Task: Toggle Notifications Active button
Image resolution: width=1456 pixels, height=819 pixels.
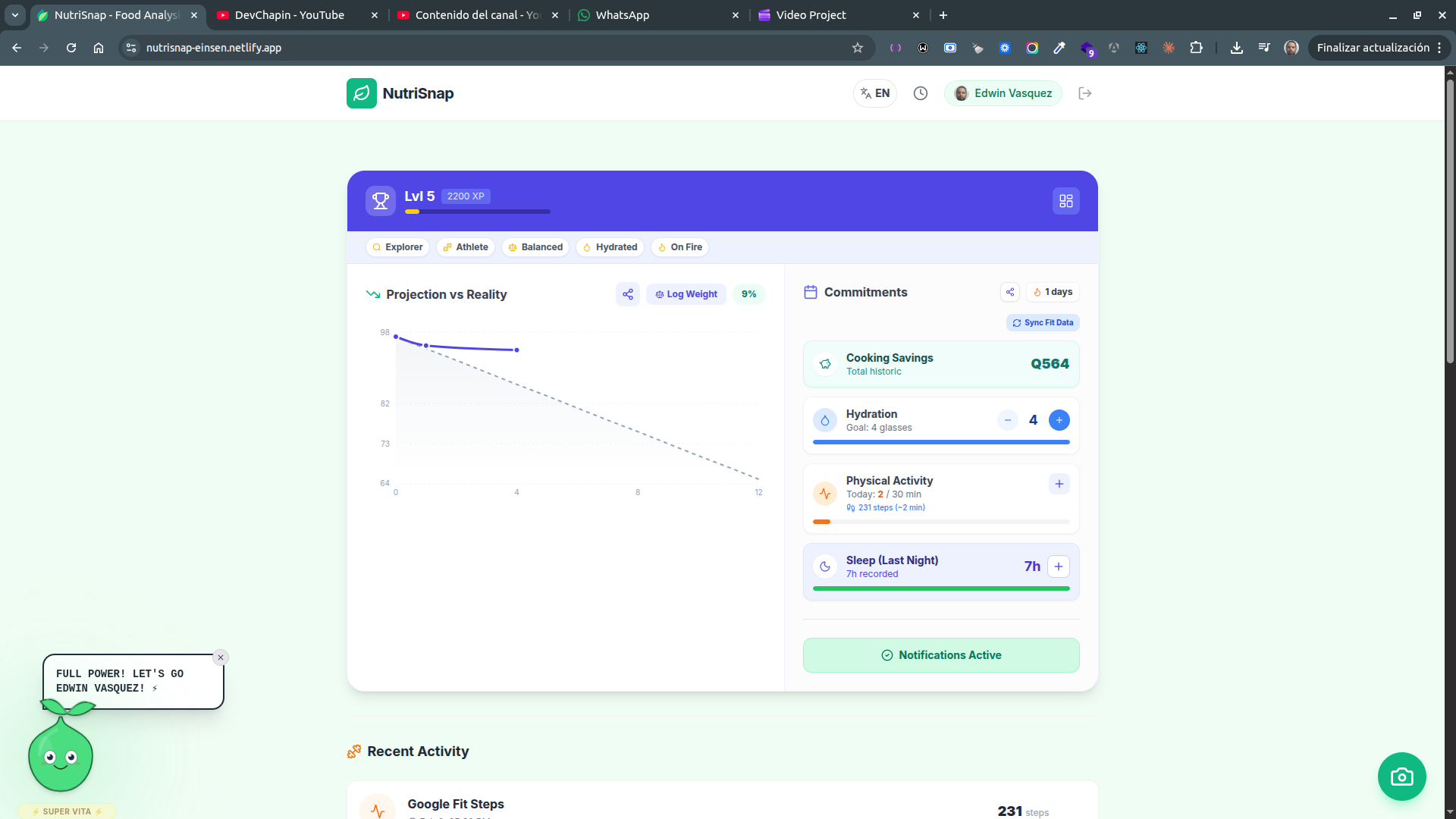Action: (x=940, y=655)
